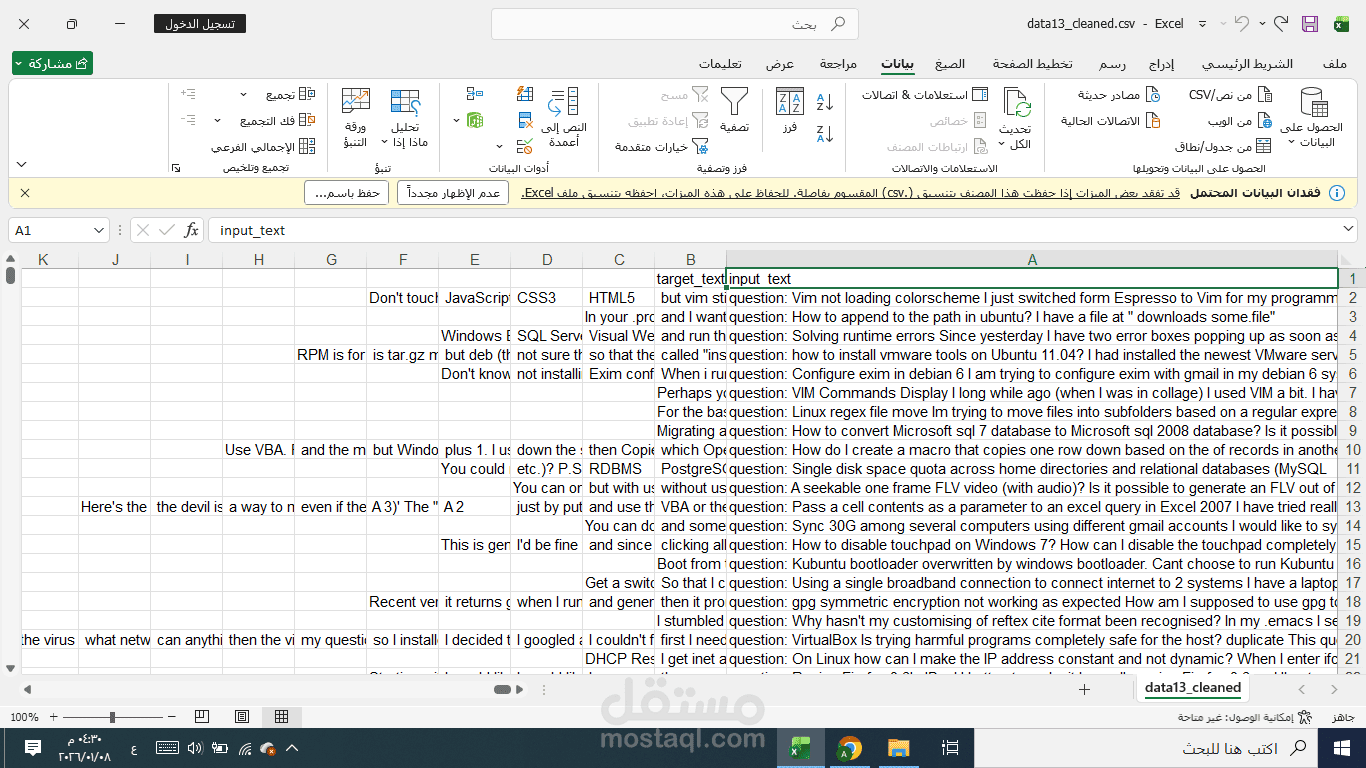Open Existing Connections (الاتصالات الحالية)
Viewport: 1366px width, 768px height.
point(1110,121)
